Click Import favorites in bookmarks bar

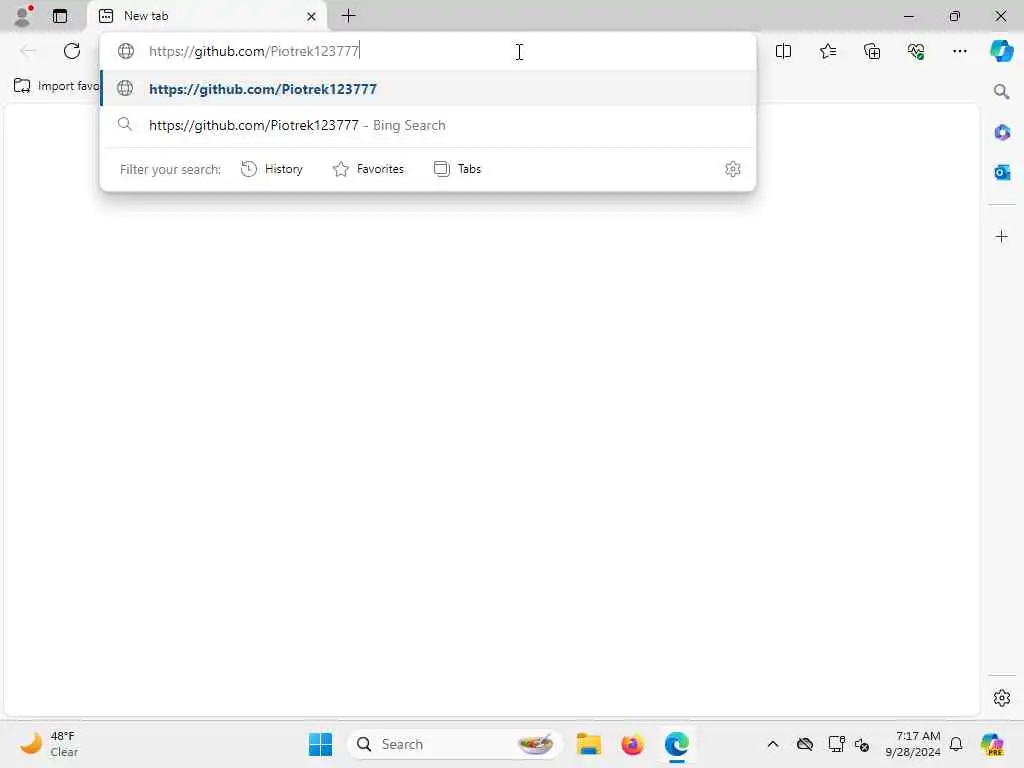pyautogui.click(x=56, y=86)
